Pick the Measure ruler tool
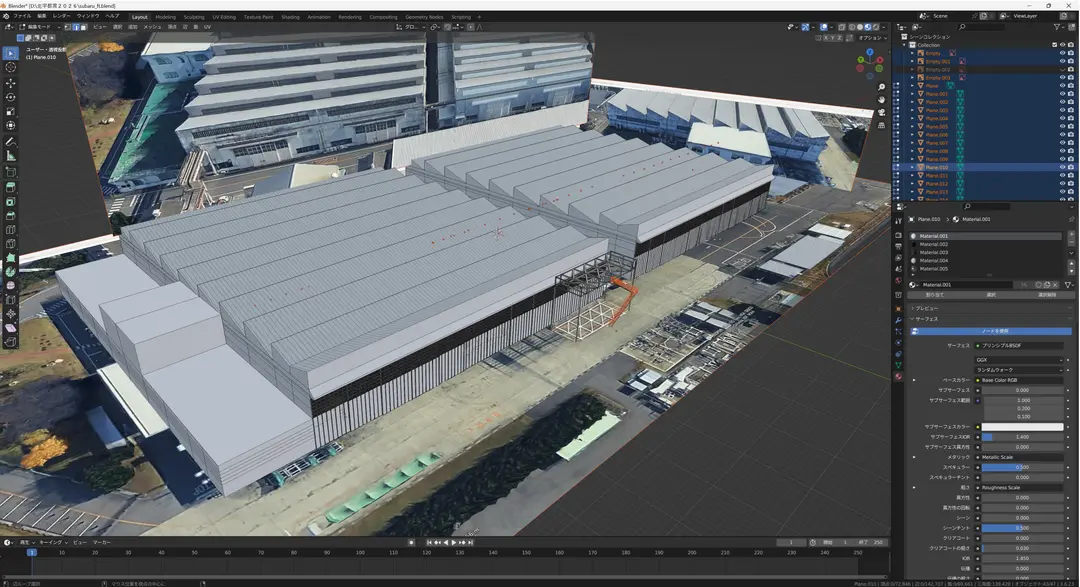 pyautogui.click(x=10, y=156)
